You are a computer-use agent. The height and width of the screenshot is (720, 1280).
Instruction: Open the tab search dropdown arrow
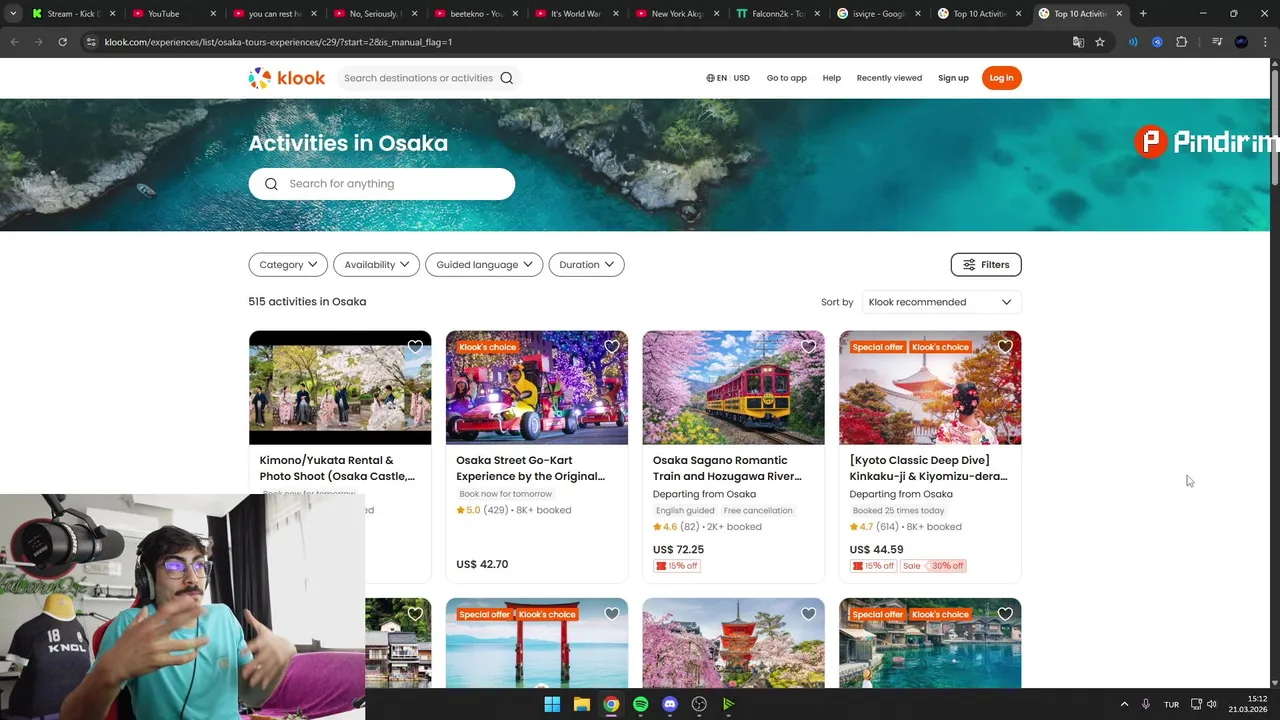[x=12, y=14]
